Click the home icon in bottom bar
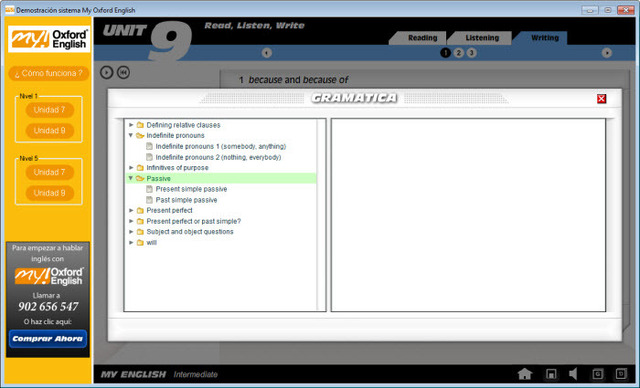Image resolution: width=640 pixels, height=388 pixels. coord(525,374)
